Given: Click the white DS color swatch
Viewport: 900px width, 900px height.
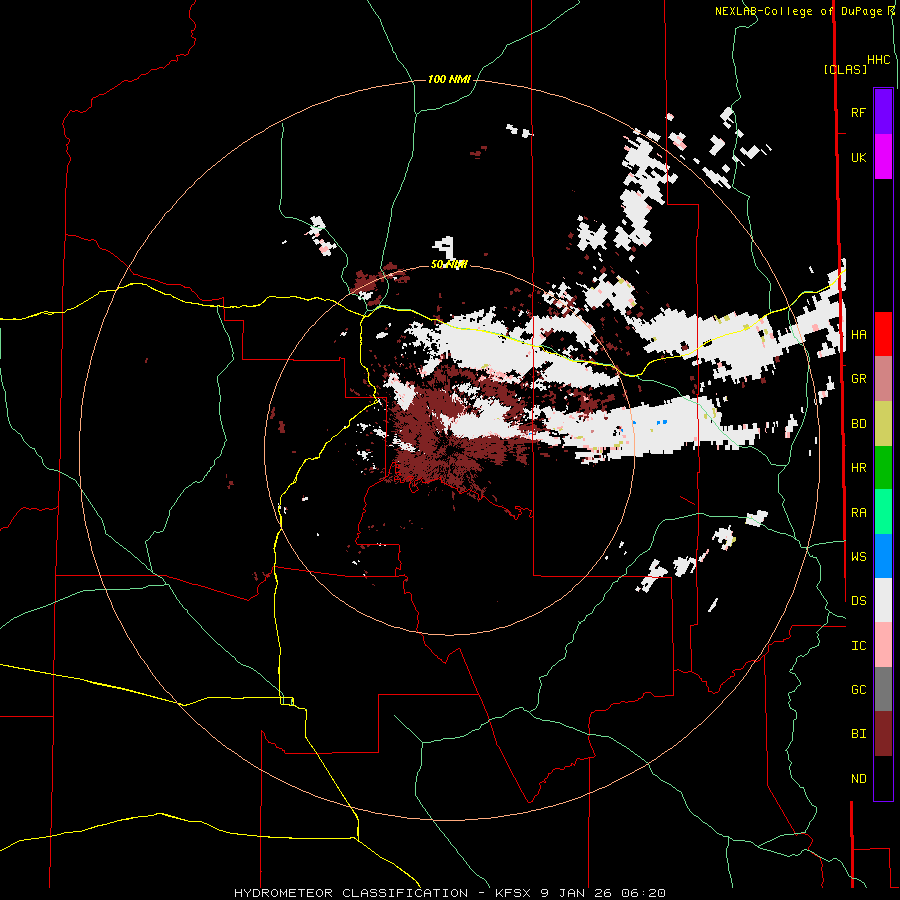Looking at the screenshot, I should (883, 600).
